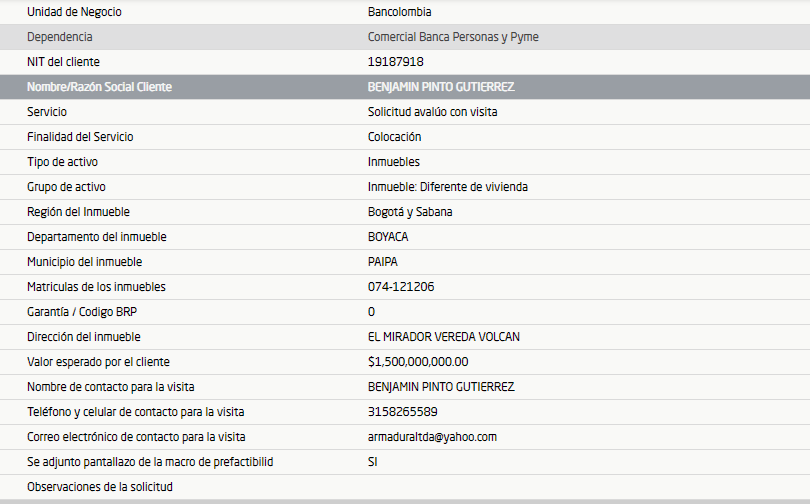The image size is (810, 504).
Task: Click the PAIPA municipality value
Action: pyautogui.click(x=383, y=262)
